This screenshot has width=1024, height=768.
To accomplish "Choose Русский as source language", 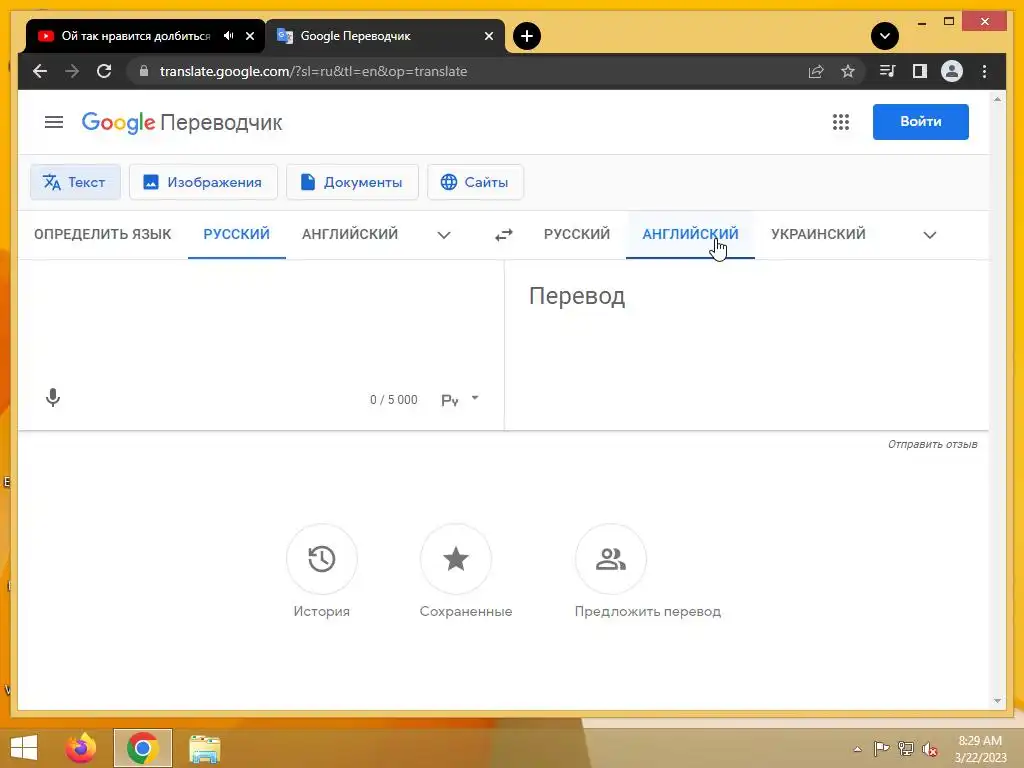I will [236, 234].
